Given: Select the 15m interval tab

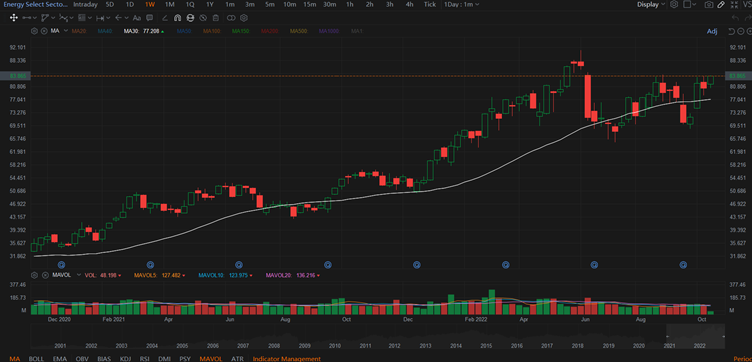Looking at the screenshot, I should pos(310,4).
